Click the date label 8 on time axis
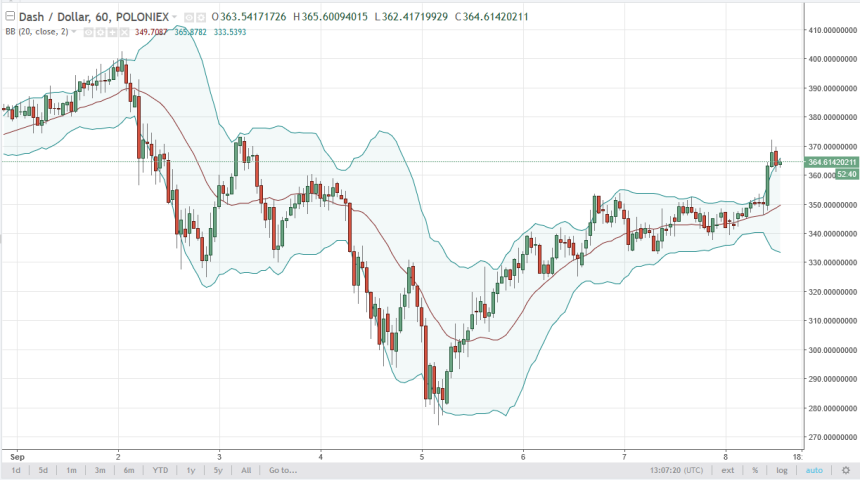This screenshot has width=860, height=480. tap(726, 456)
